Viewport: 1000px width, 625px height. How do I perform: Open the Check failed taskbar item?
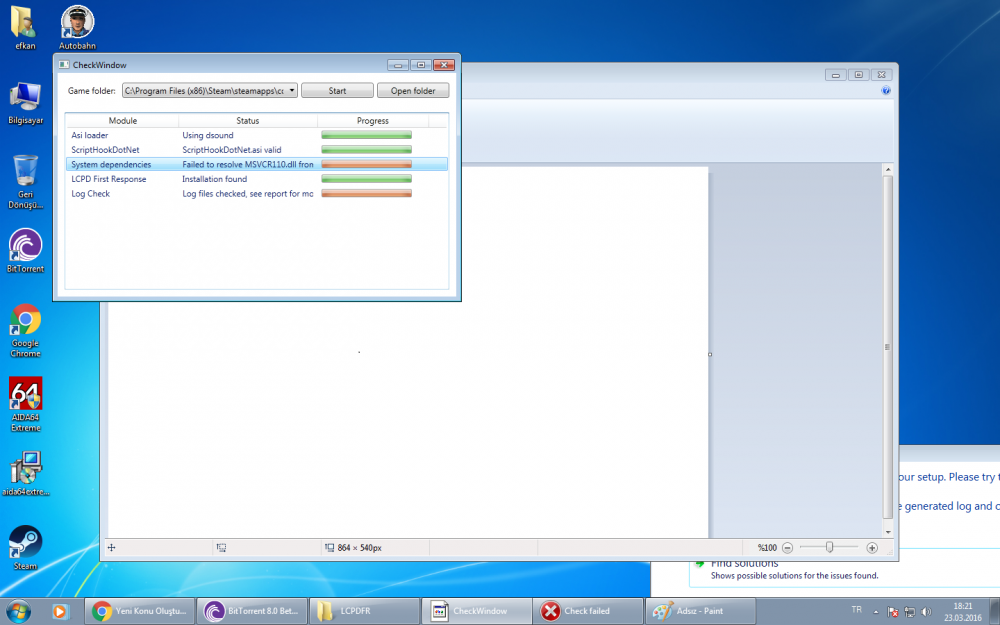click(x=589, y=611)
